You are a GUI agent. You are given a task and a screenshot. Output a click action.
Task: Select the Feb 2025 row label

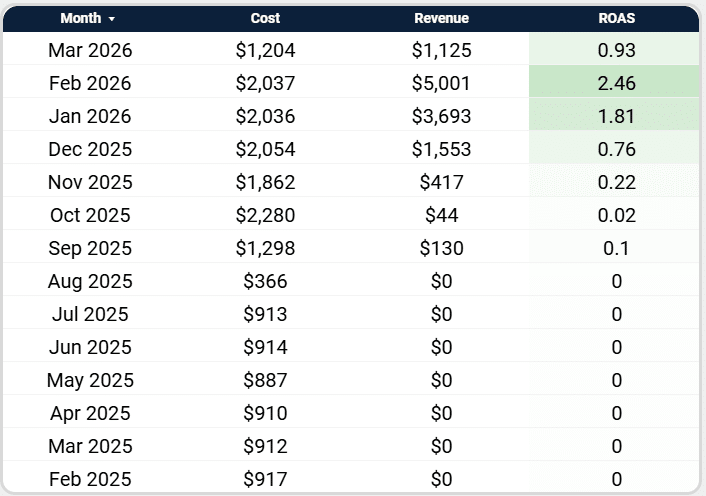pos(90,479)
